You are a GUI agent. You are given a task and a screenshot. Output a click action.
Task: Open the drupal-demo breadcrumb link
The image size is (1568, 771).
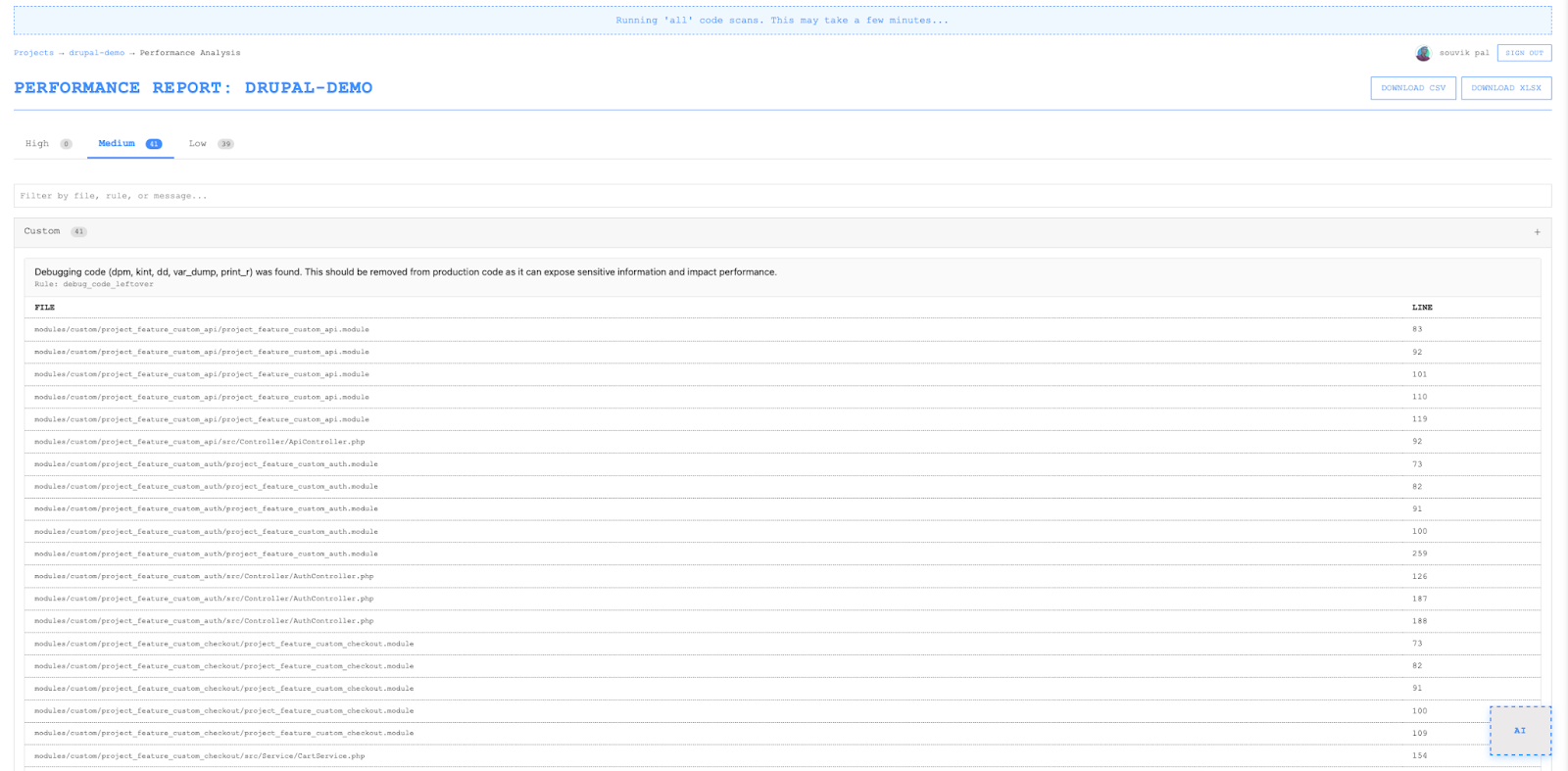[96, 53]
